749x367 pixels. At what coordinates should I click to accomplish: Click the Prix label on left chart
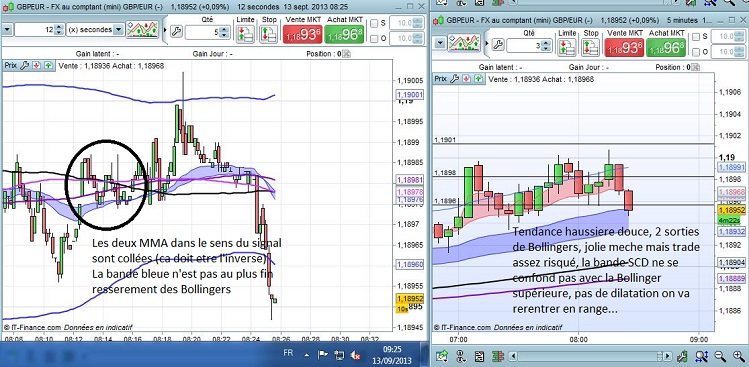point(11,65)
